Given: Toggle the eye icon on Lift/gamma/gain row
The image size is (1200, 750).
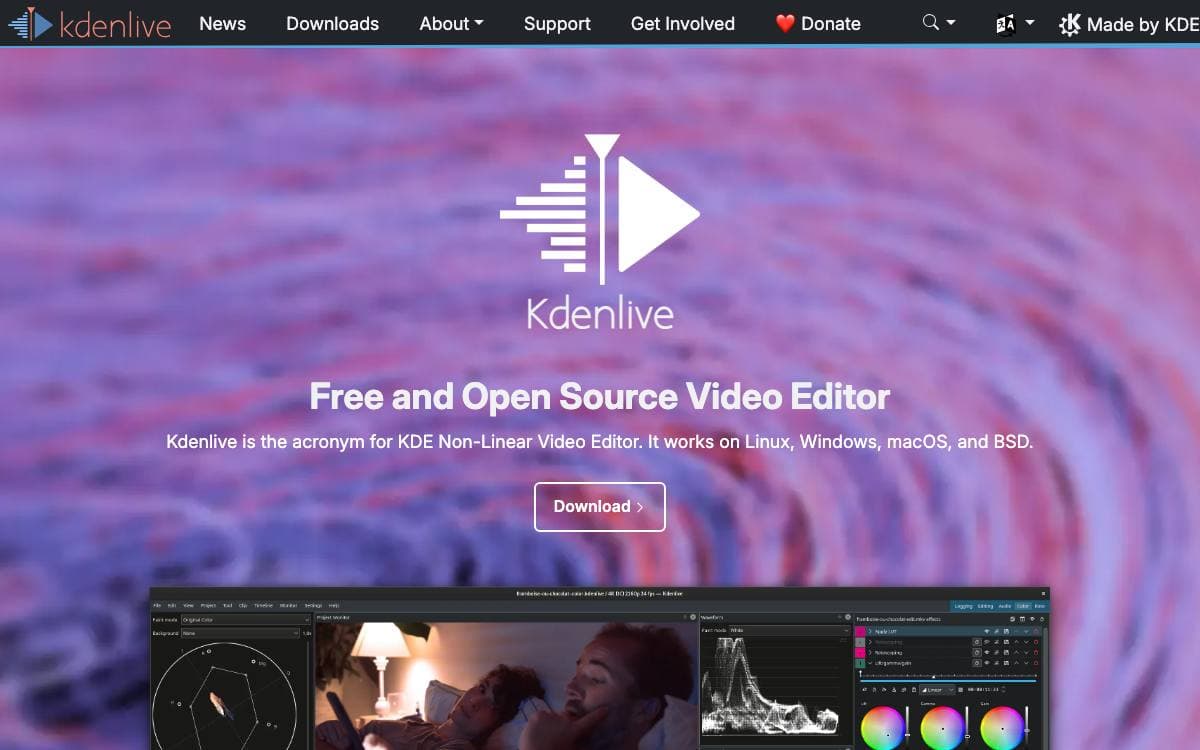Looking at the screenshot, I should (987, 663).
